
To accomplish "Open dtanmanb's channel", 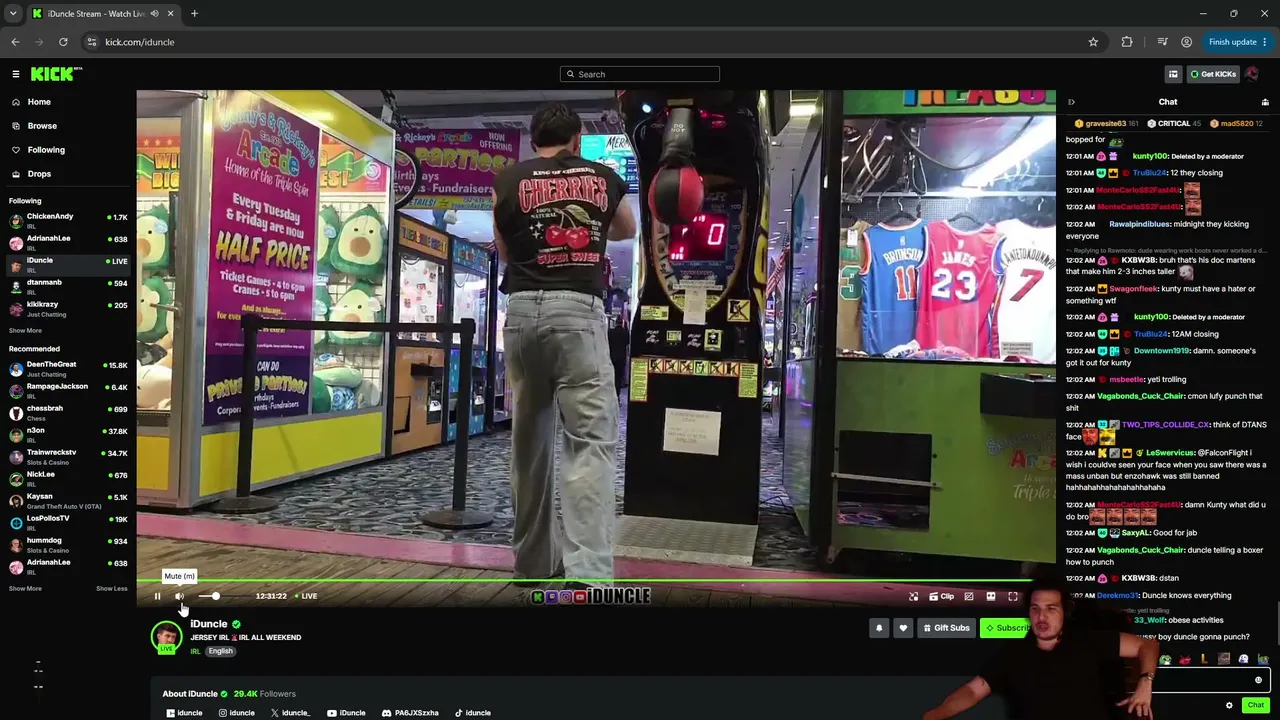I will tap(68, 286).
